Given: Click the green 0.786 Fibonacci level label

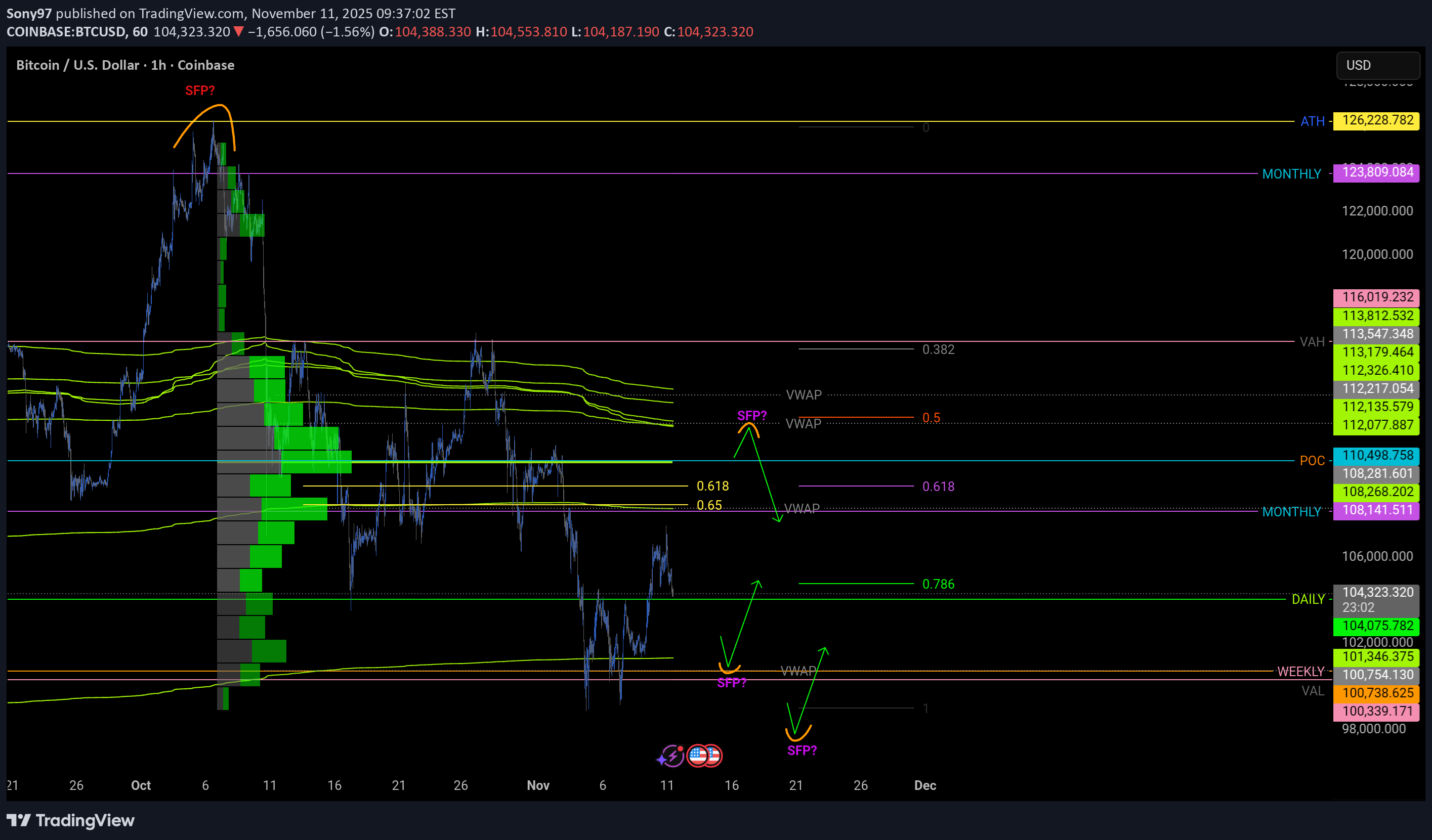Looking at the screenshot, I should click(x=938, y=585).
